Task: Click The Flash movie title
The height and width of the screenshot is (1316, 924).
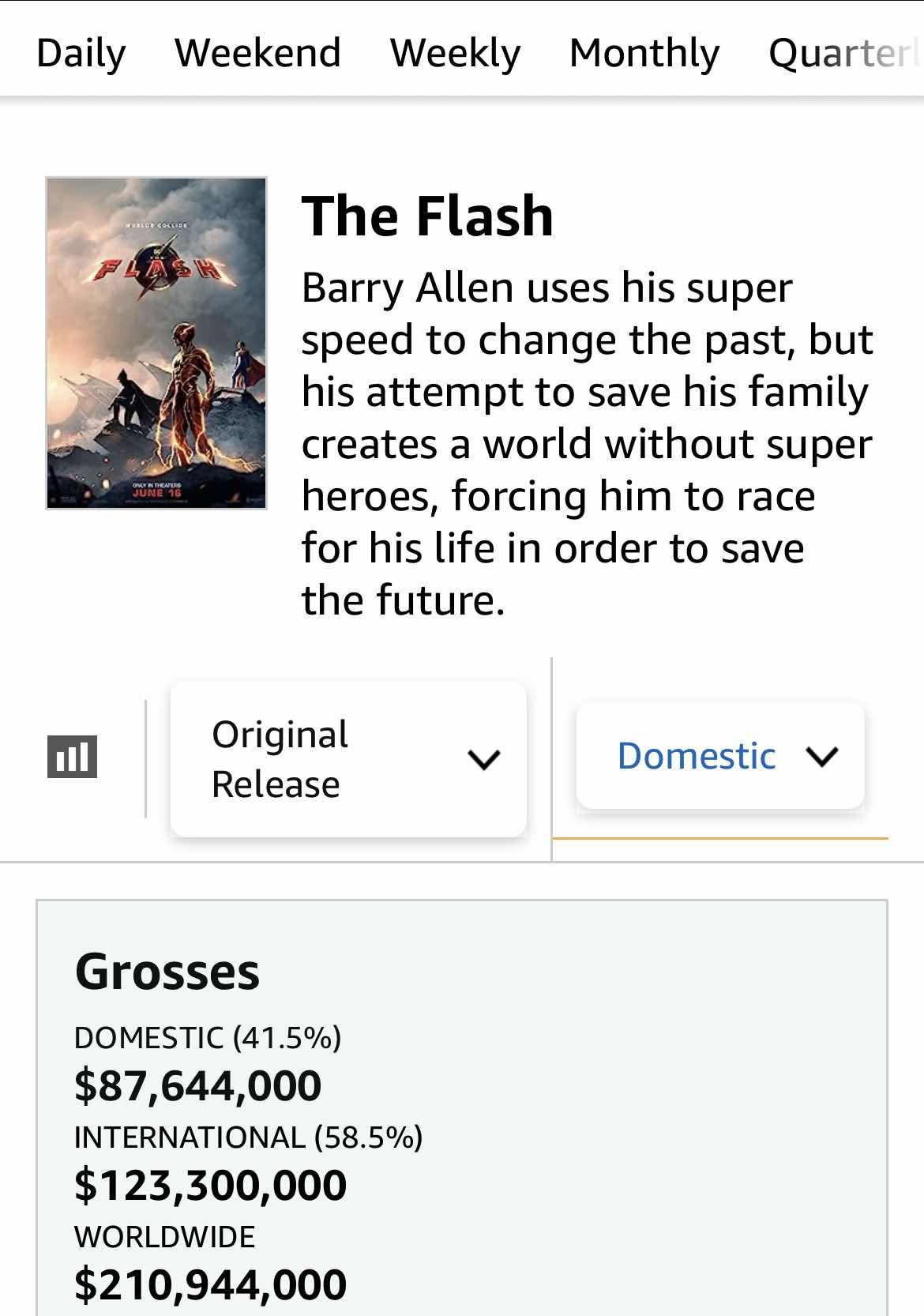Action: click(x=427, y=216)
